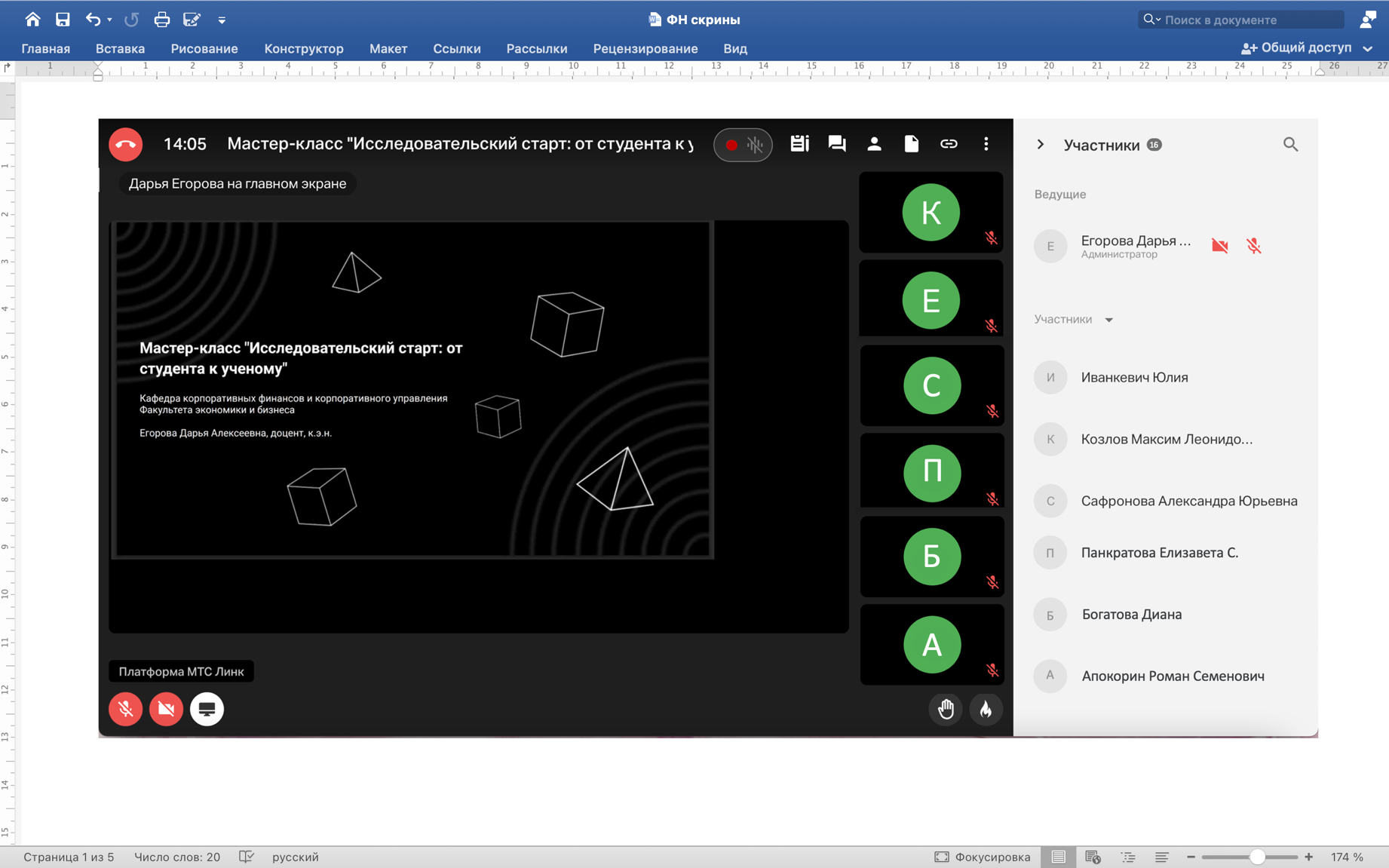
Task: Click the red hang-up call button
Action: (x=126, y=144)
